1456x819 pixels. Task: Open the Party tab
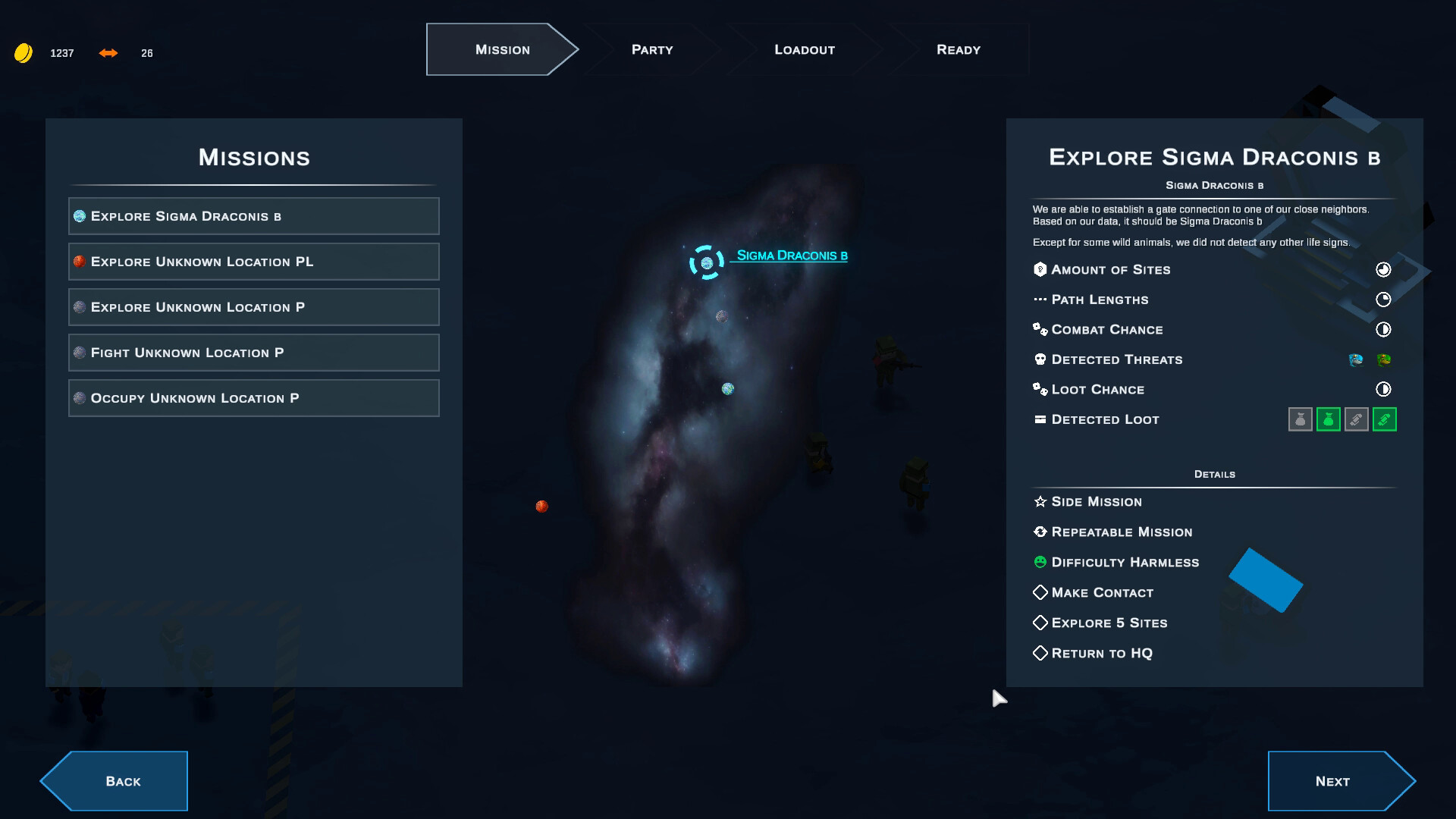coord(652,49)
